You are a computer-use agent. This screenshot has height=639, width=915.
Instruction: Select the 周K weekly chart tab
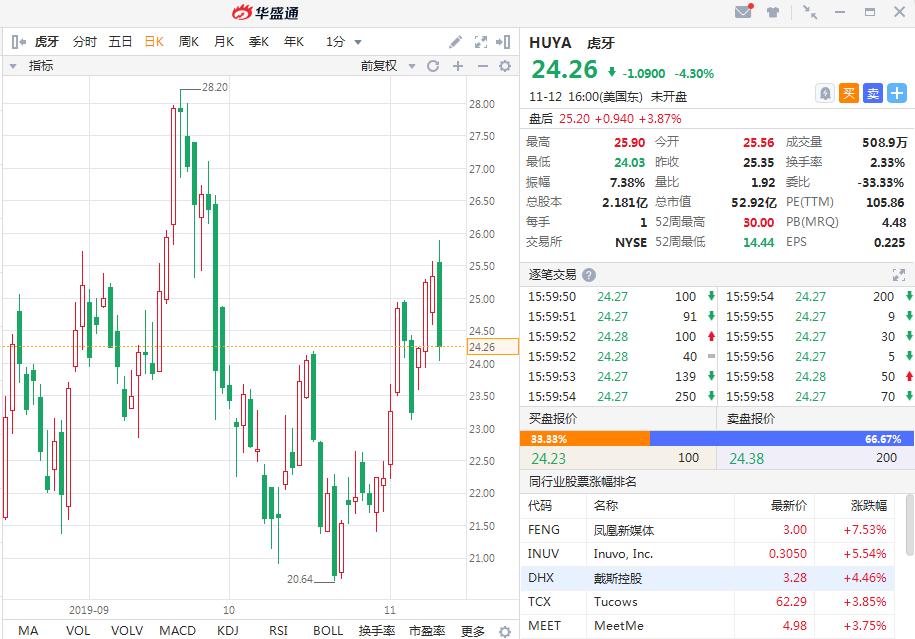188,42
